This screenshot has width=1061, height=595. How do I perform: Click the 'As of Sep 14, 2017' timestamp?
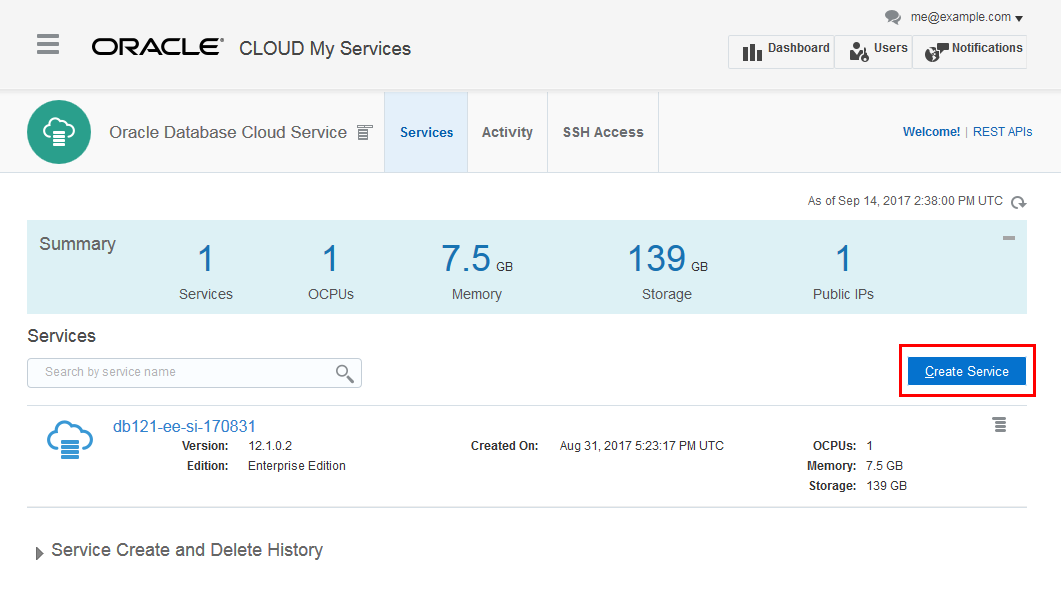point(905,201)
